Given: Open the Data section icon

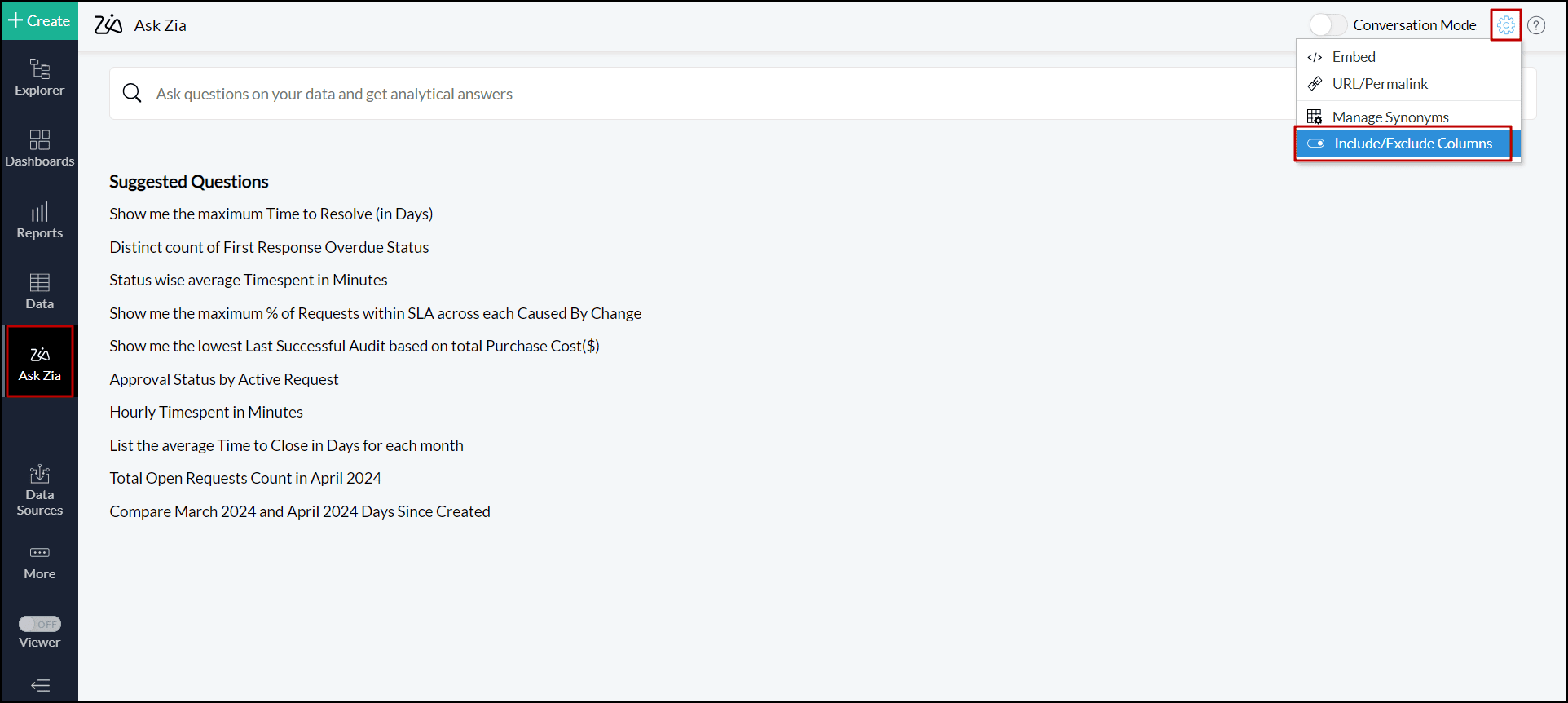Looking at the screenshot, I should (39, 291).
